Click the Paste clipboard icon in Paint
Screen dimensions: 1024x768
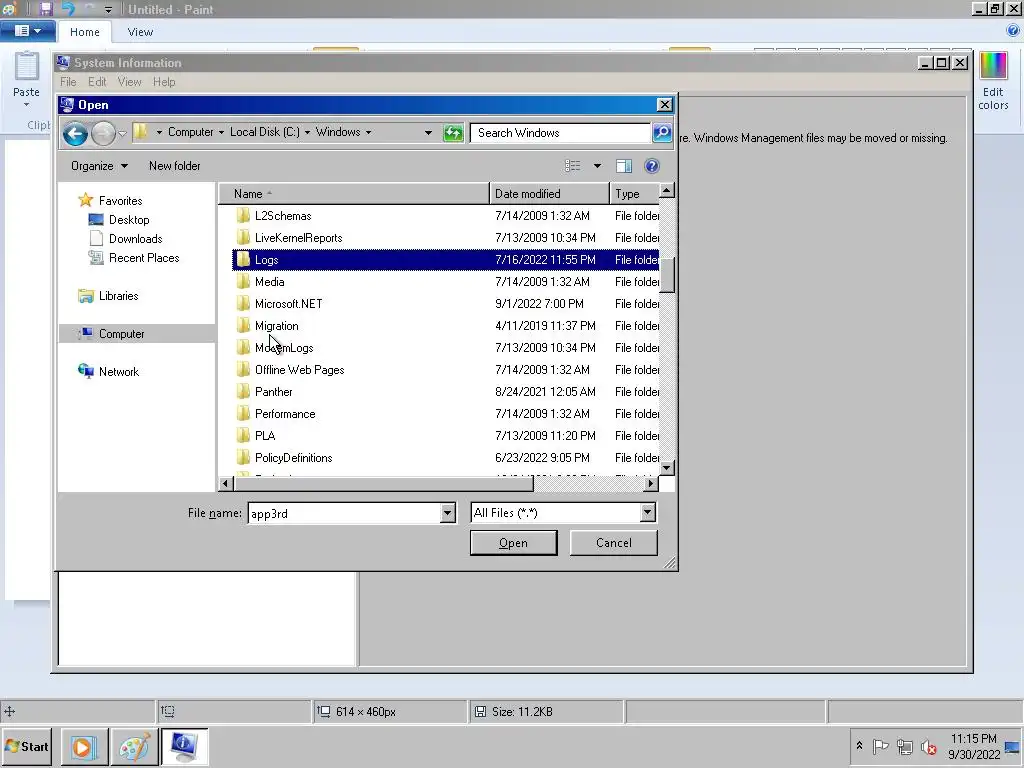[27, 67]
